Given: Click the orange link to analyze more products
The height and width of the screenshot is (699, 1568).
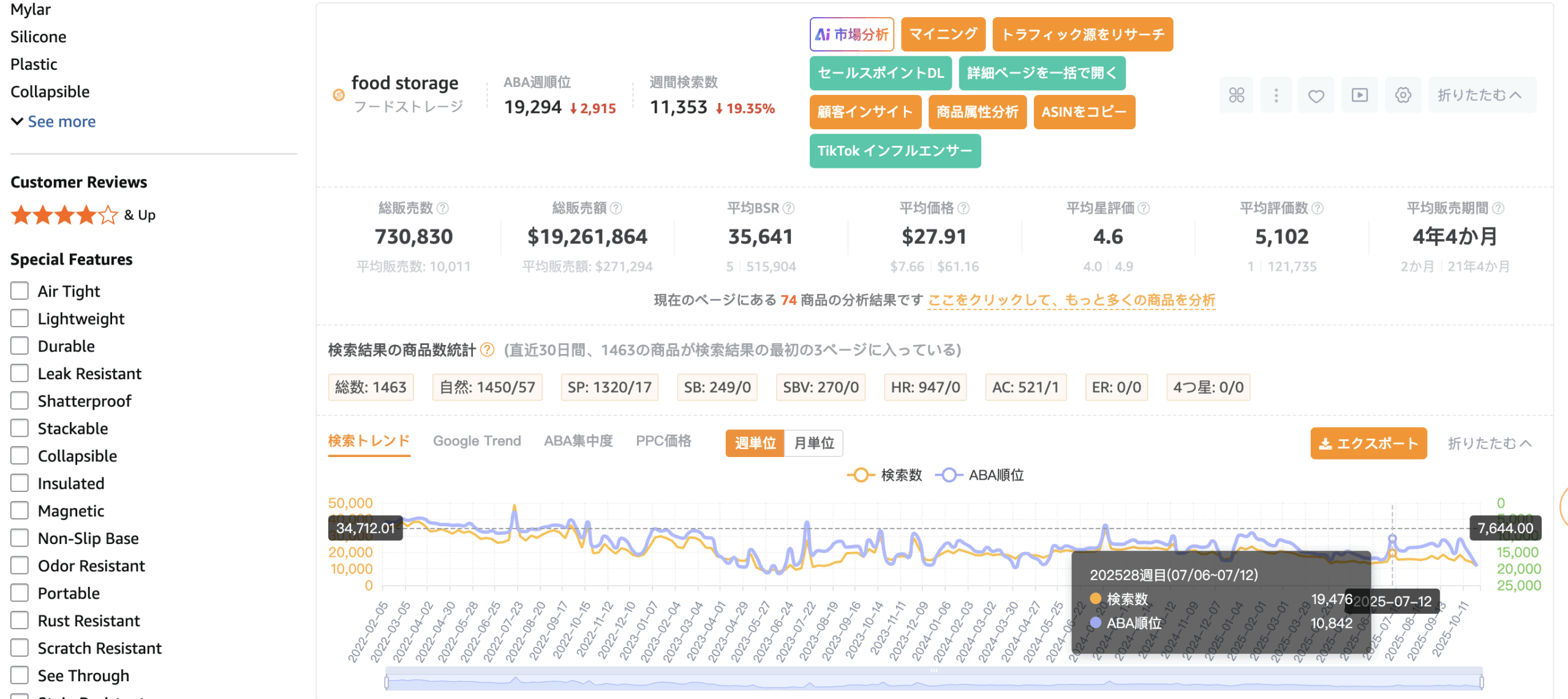Looking at the screenshot, I should [1071, 300].
